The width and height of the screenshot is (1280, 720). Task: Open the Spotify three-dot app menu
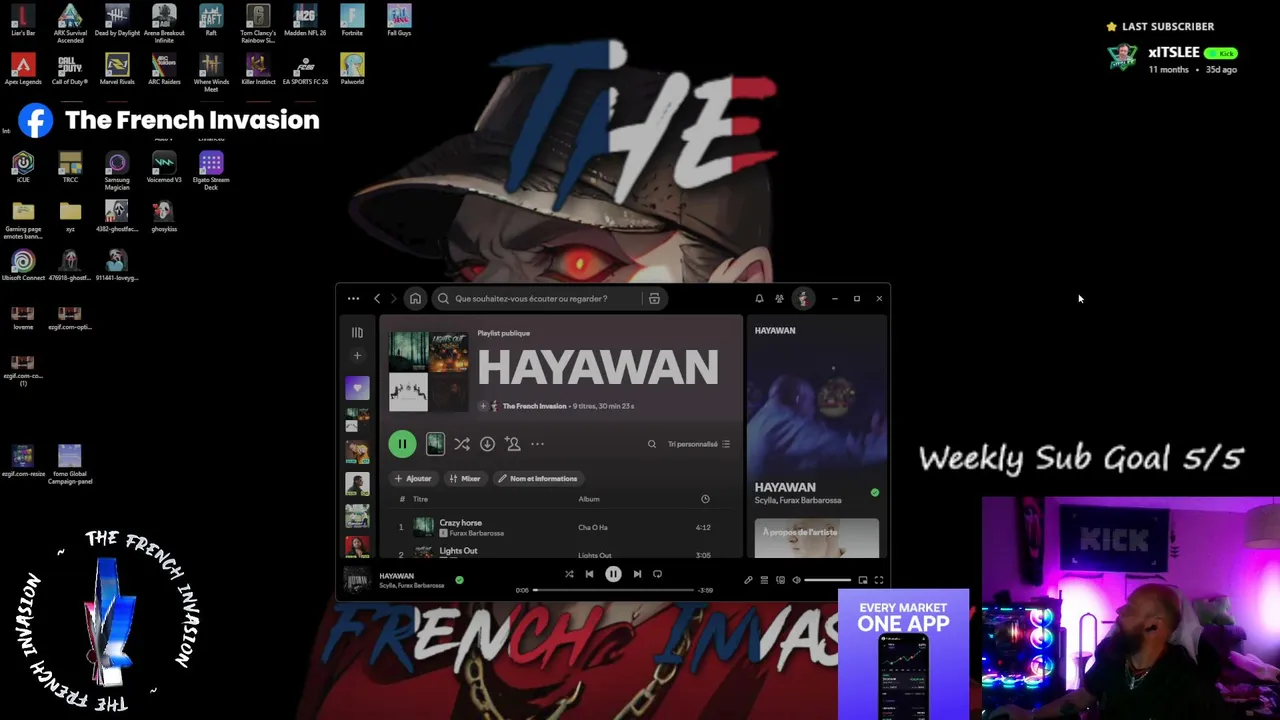coord(353,298)
